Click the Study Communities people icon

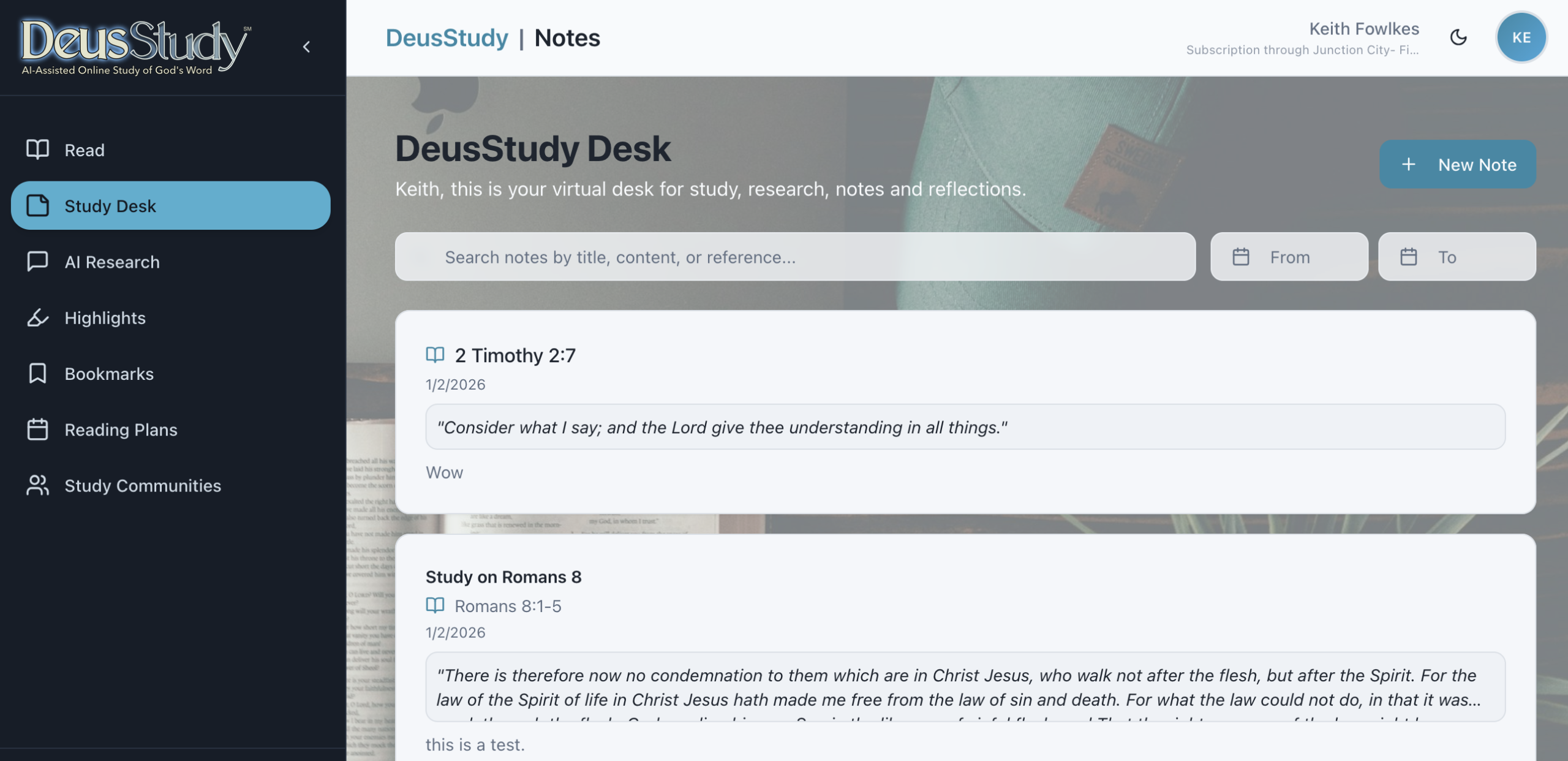37,485
